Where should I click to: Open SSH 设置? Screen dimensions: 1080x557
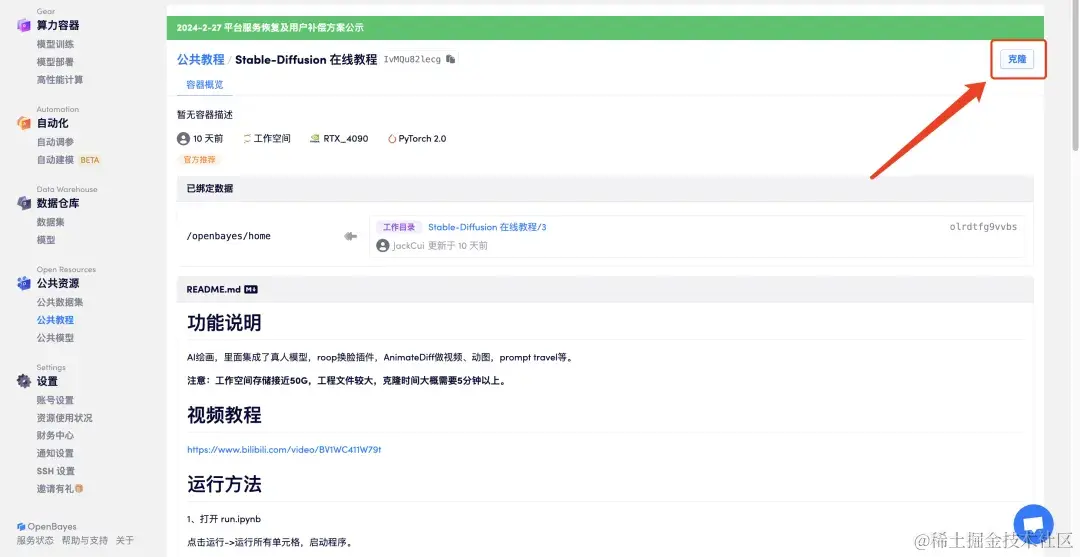click(56, 471)
